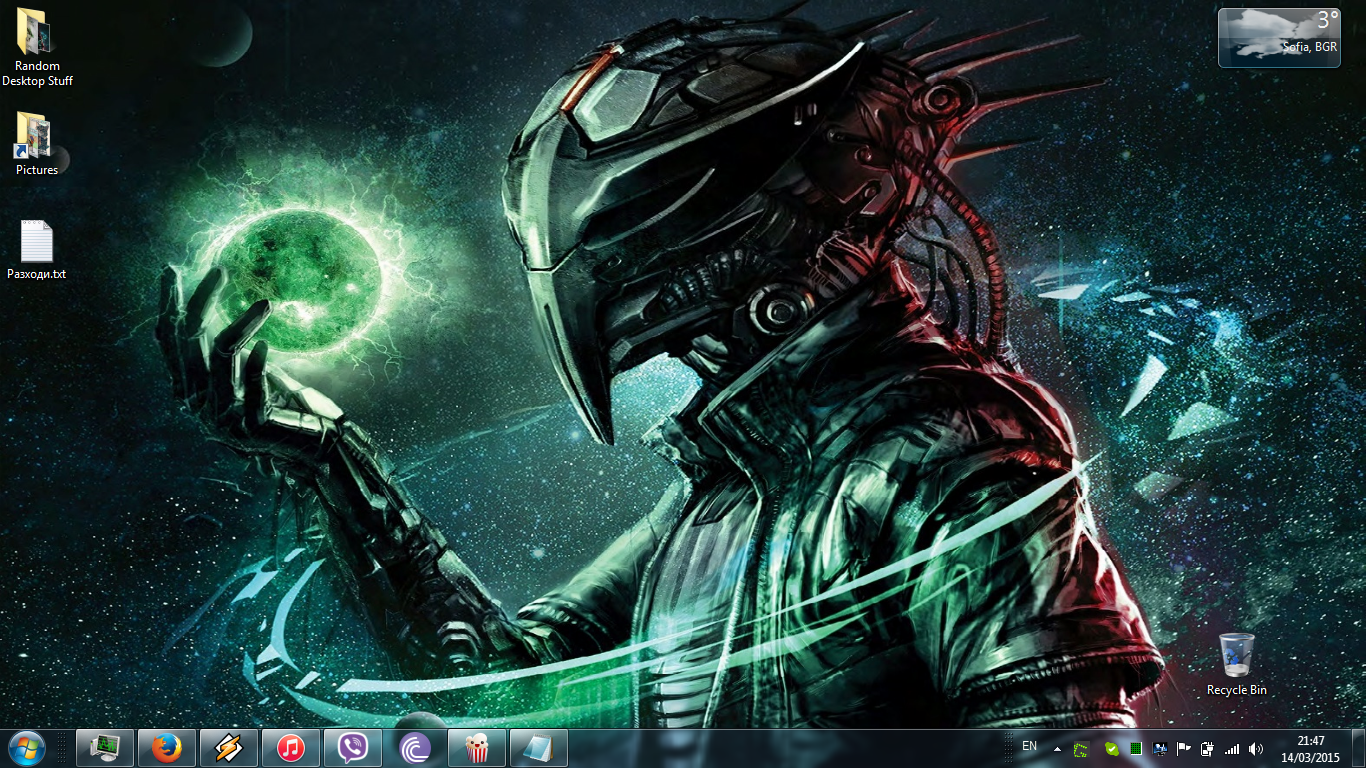Launch Popcorn Time from the taskbar
The width and height of the screenshot is (1366, 768).
point(477,748)
